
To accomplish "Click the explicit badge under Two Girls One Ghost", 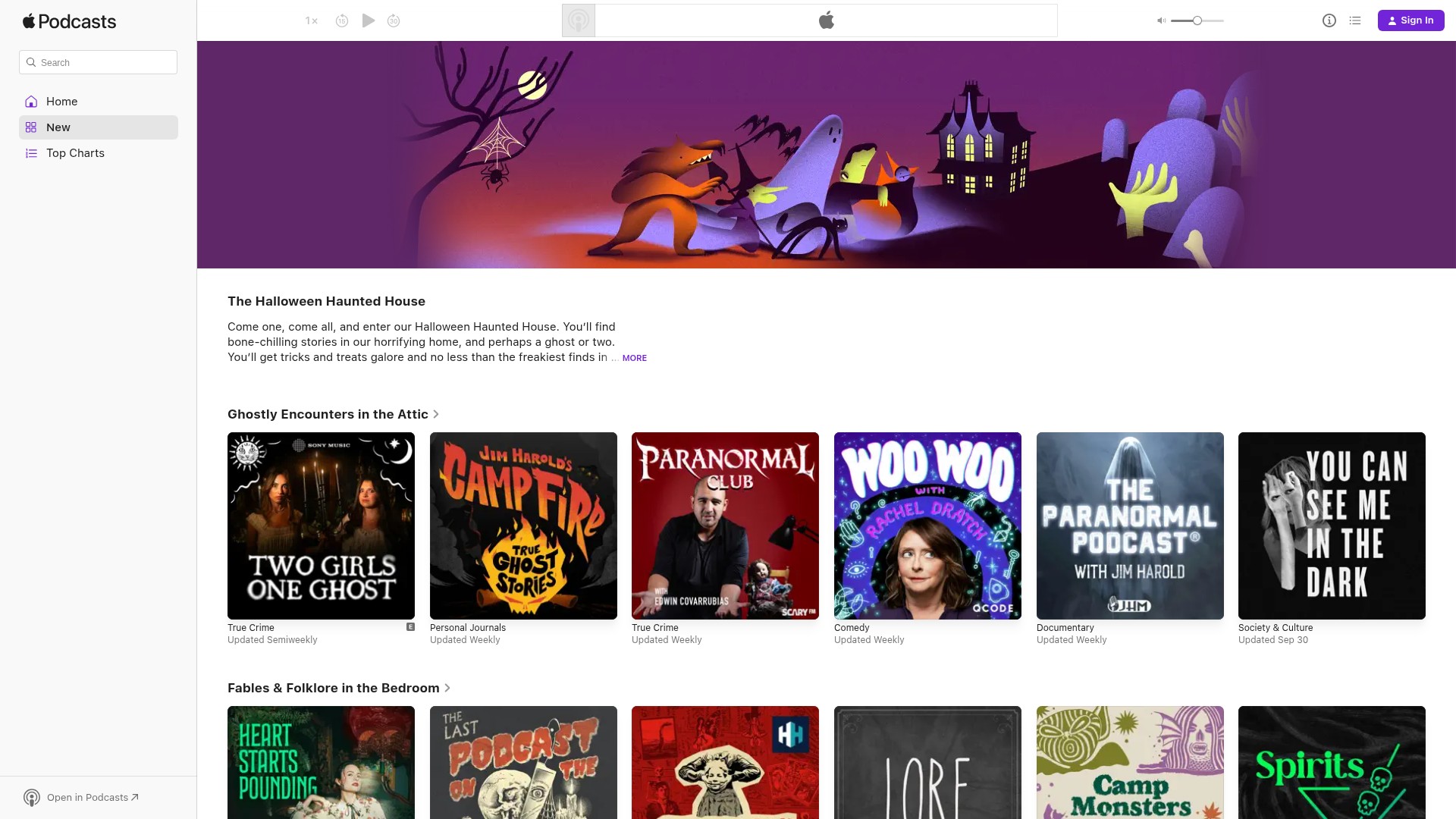I will [x=410, y=627].
